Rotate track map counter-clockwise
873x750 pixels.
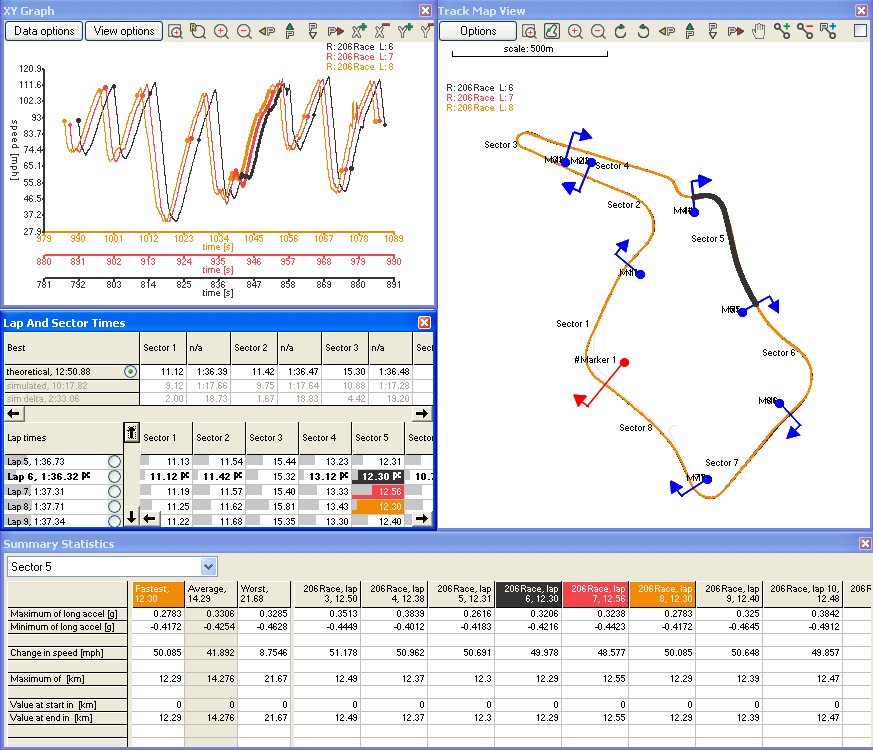(x=643, y=31)
